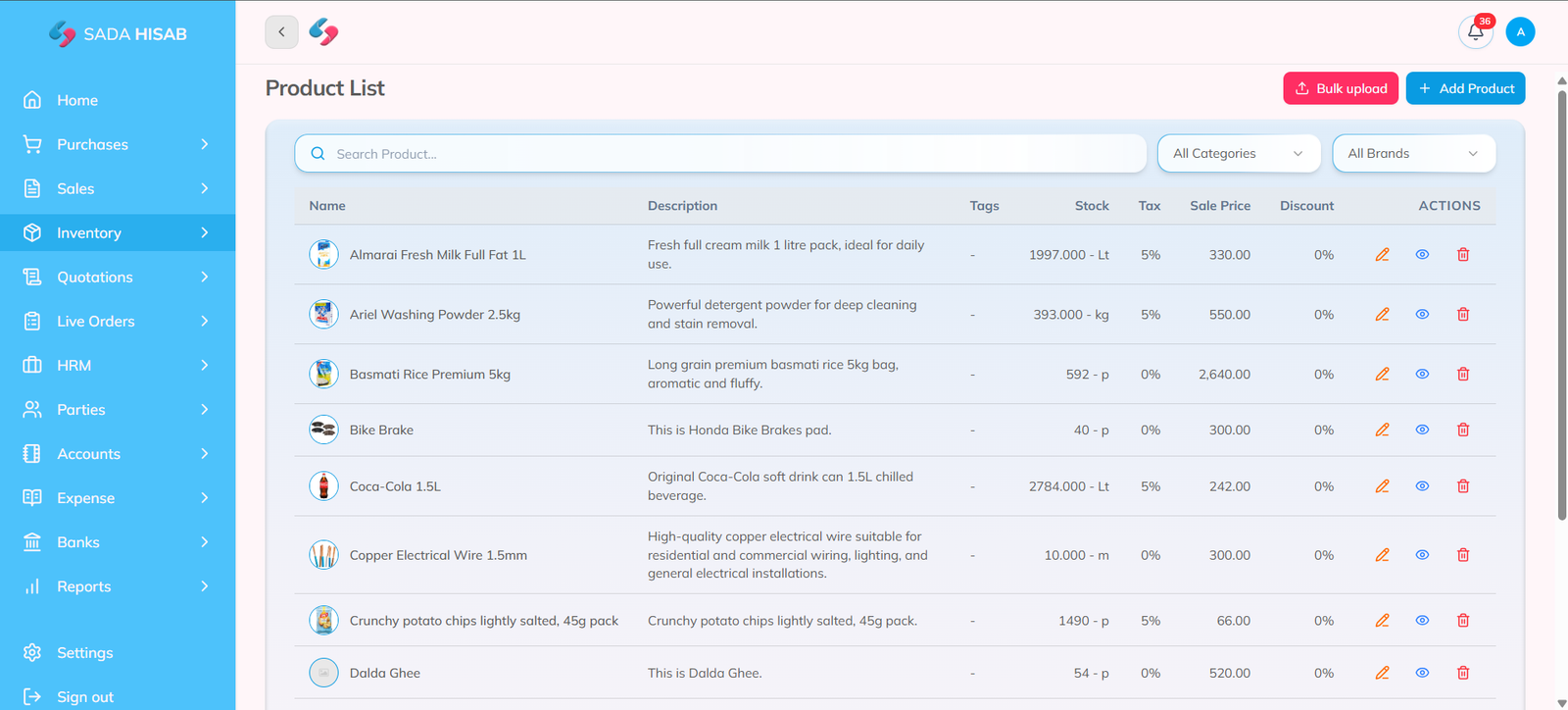
Task: Delete Ariel Washing Powder 2.5kg product
Action: coord(1463,315)
